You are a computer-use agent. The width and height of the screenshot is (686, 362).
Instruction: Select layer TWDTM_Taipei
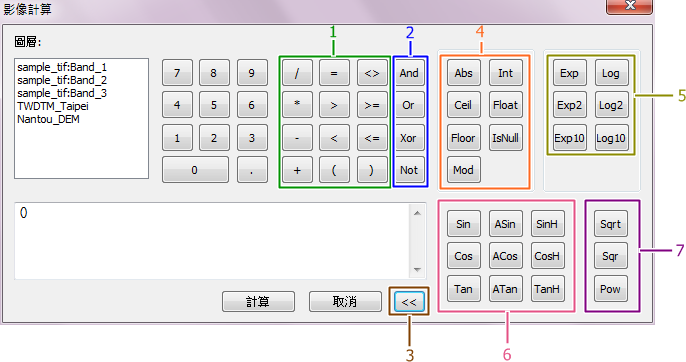point(53,106)
